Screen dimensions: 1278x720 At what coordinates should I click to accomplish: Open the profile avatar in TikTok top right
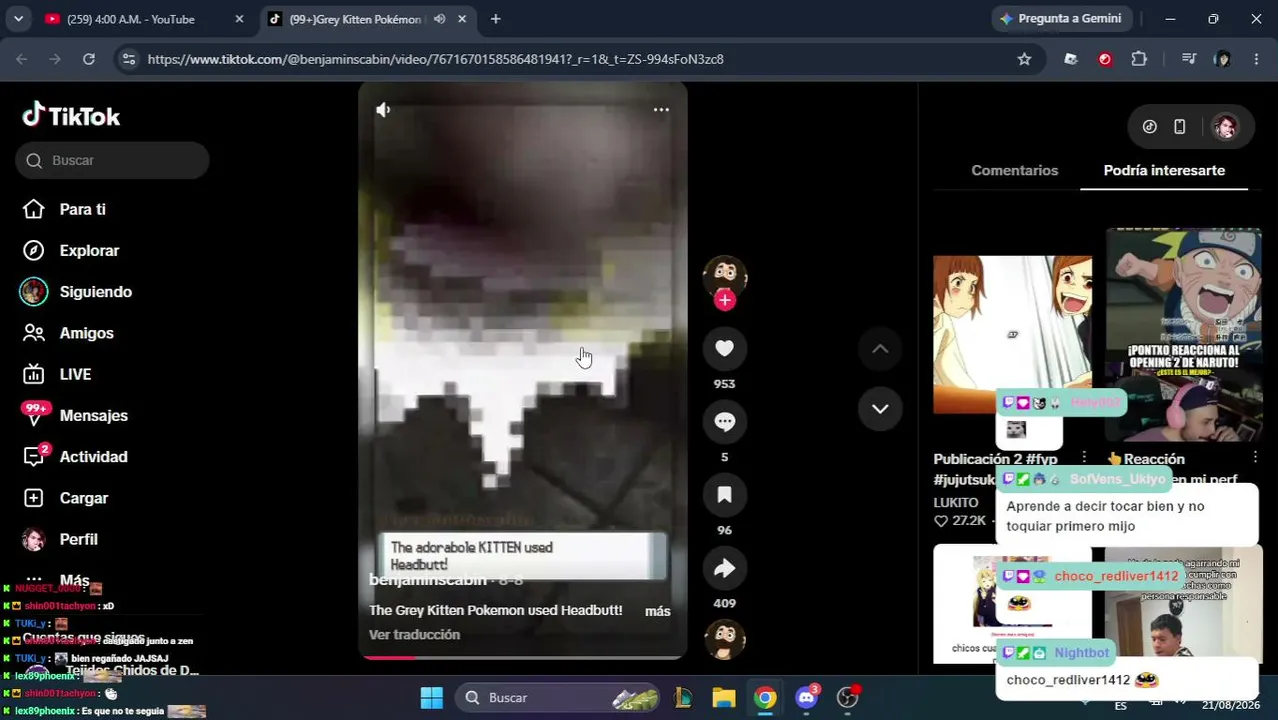coord(1225,127)
